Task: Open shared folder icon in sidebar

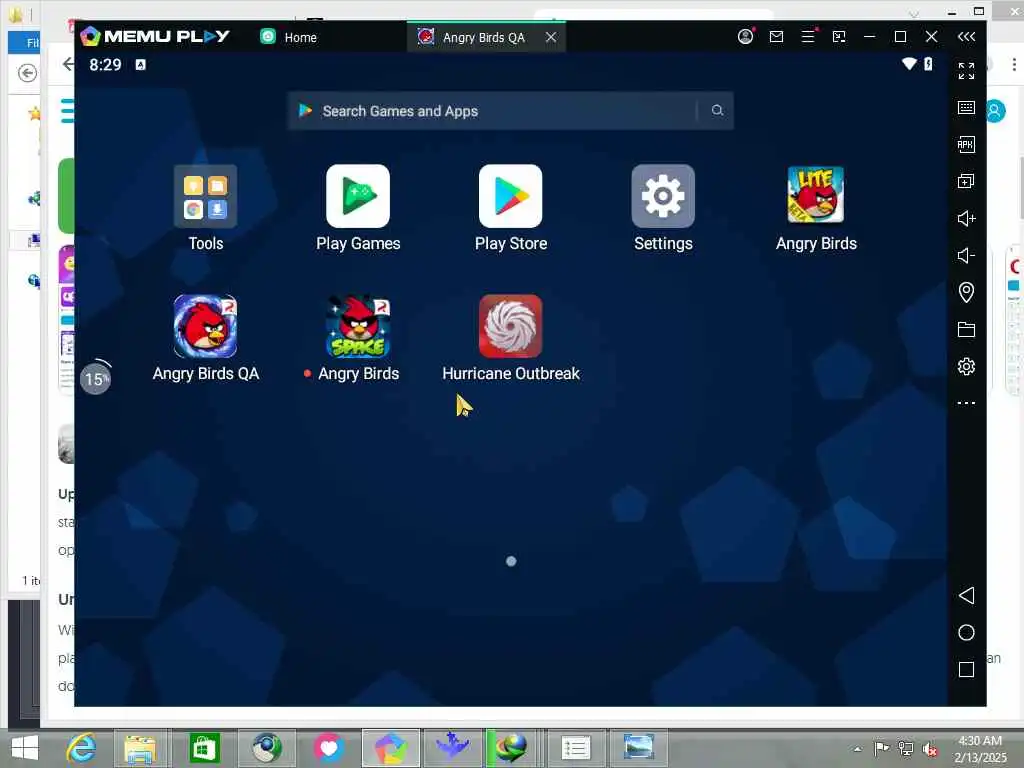Action: [967, 330]
